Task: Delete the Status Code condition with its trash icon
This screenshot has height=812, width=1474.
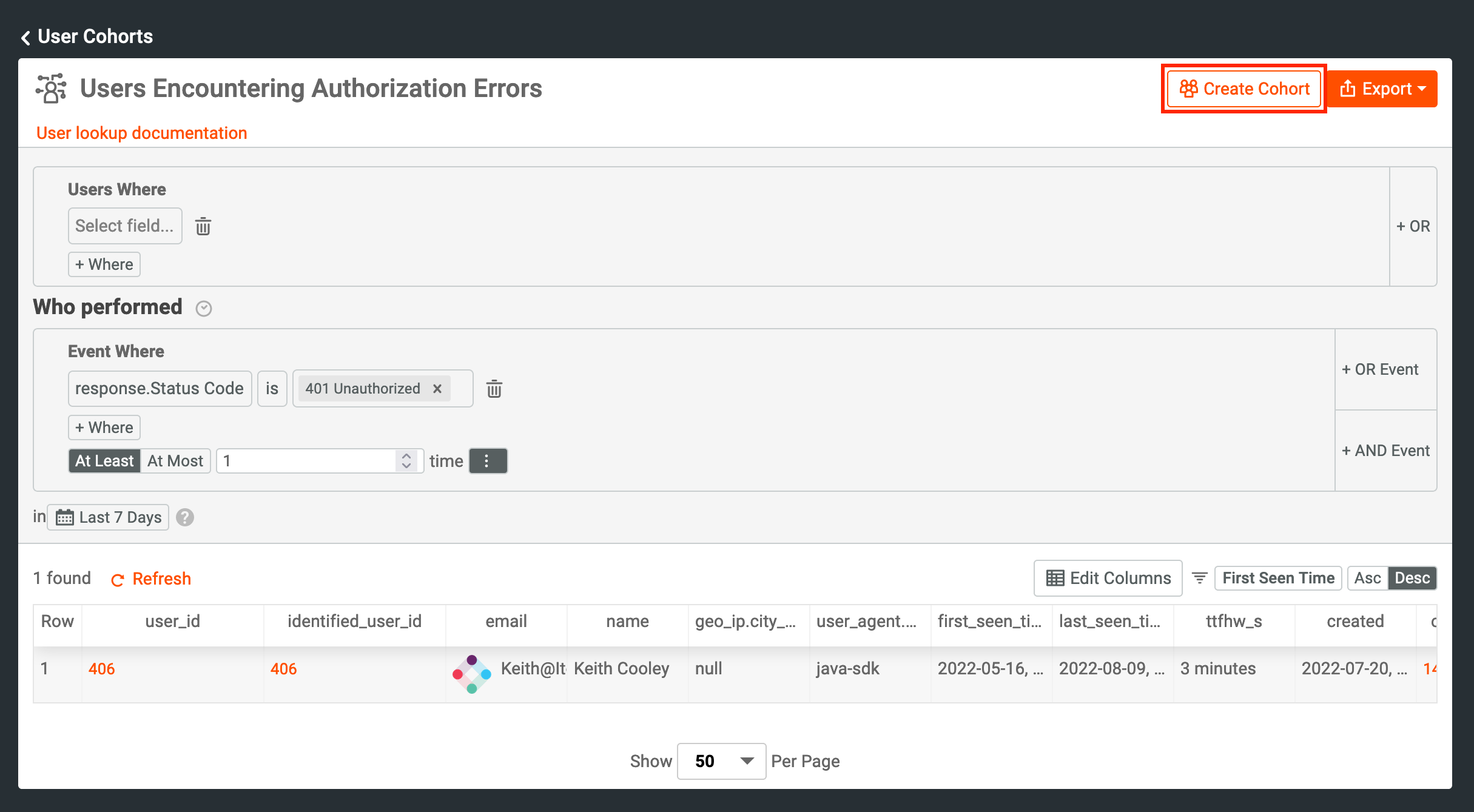Action: (494, 389)
